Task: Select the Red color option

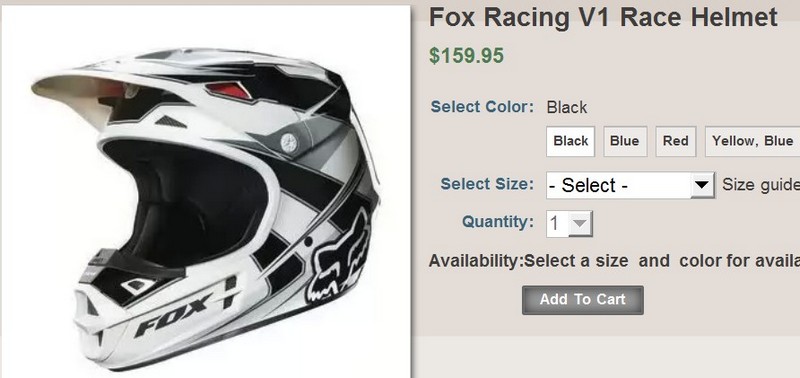Action: pos(676,141)
